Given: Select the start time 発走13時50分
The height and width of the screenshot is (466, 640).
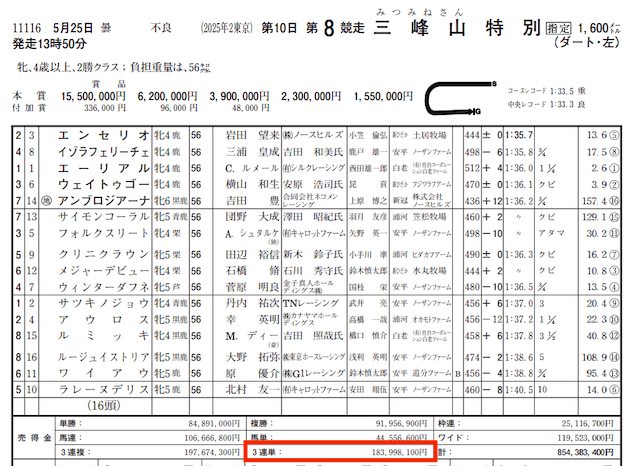Looking at the screenshot, I should [49, 44].
